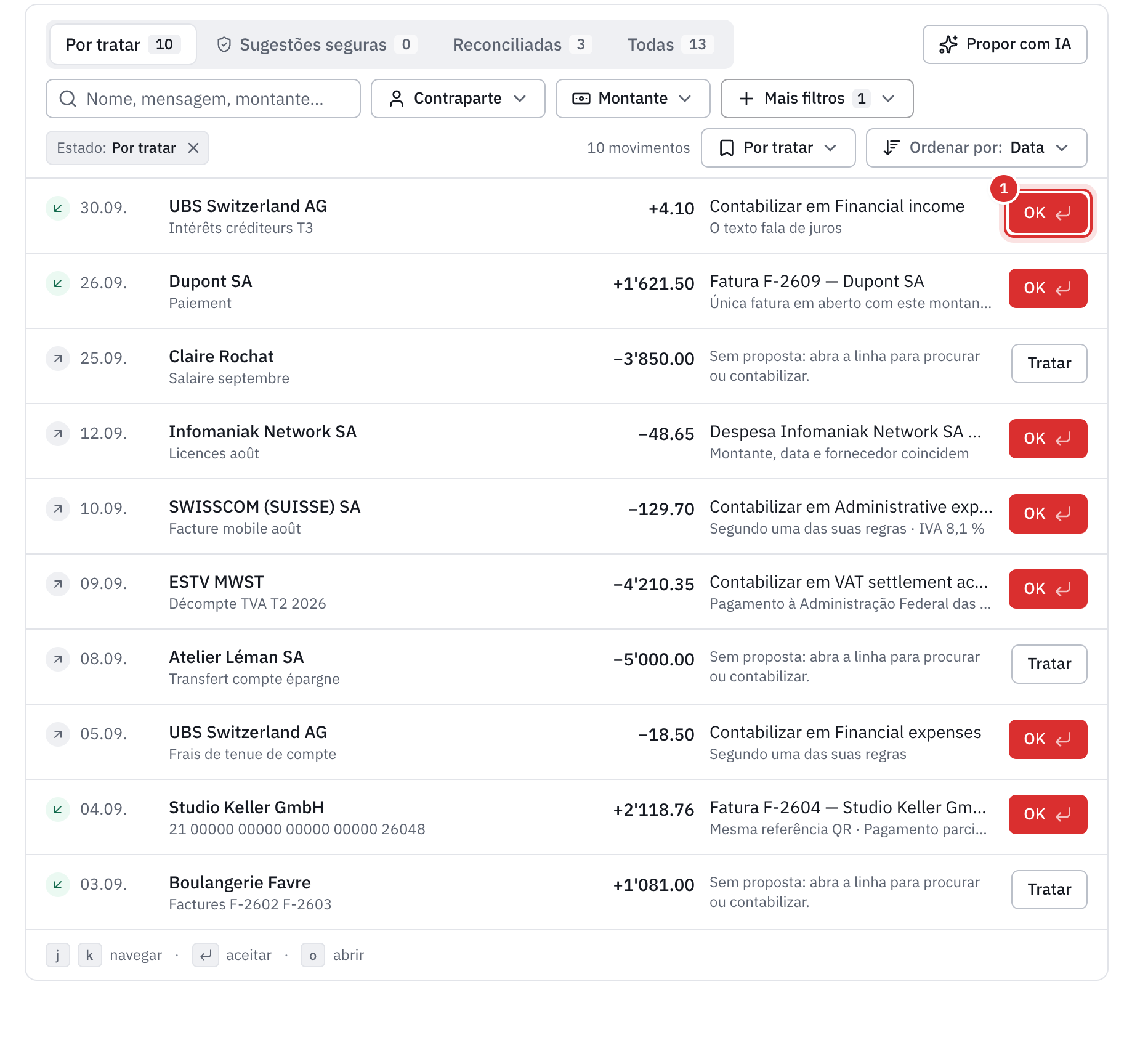Click Tratar for Atelier Léman SA transfer
Image resolution: width=1148 pixels, height=1040 pixels.
(1049, 664)
